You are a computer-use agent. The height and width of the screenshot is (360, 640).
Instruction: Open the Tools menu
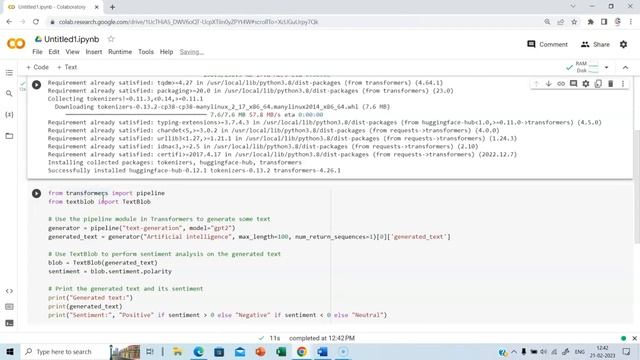(146, 52)
